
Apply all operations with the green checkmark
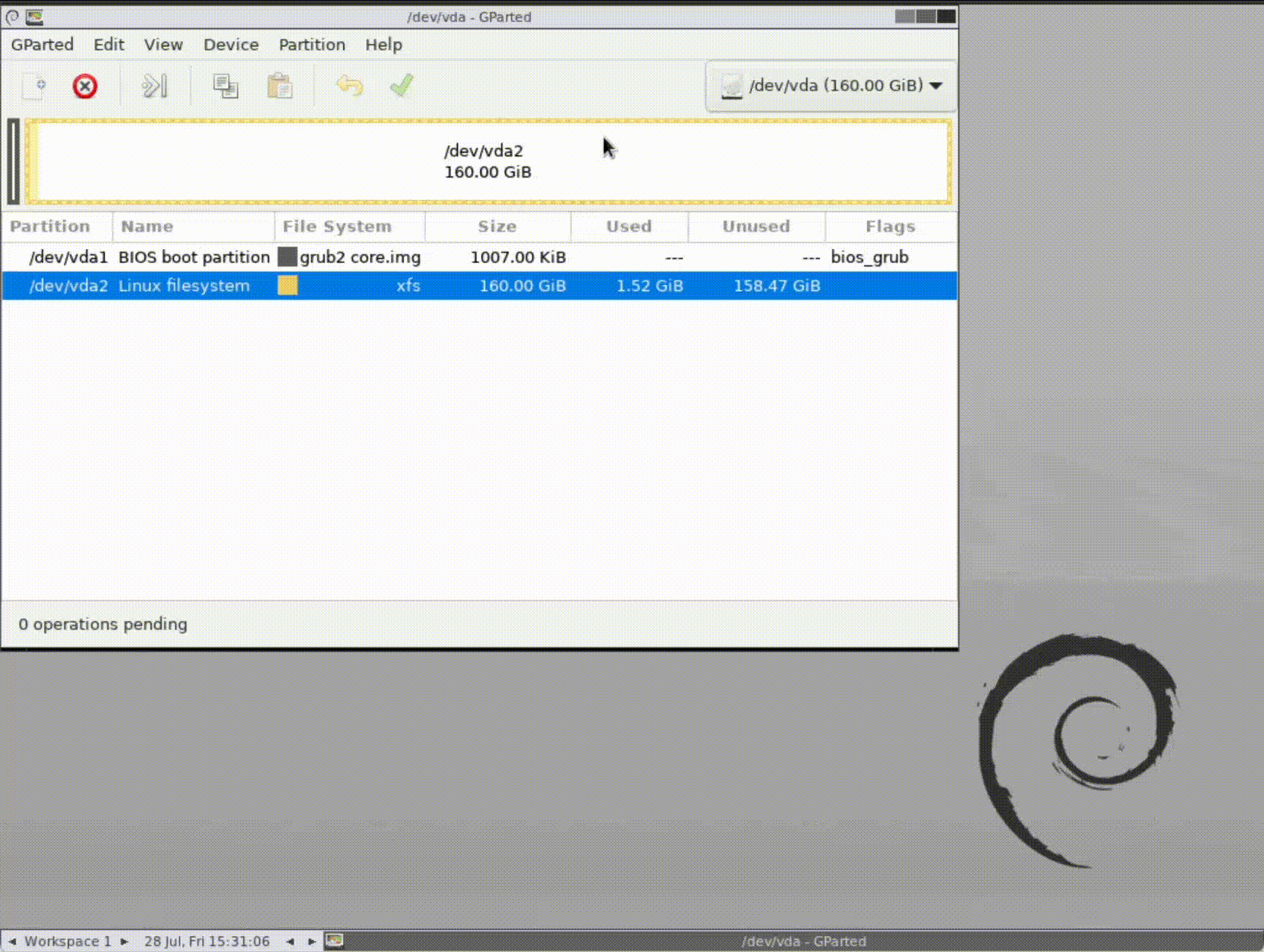click(401, 86)
